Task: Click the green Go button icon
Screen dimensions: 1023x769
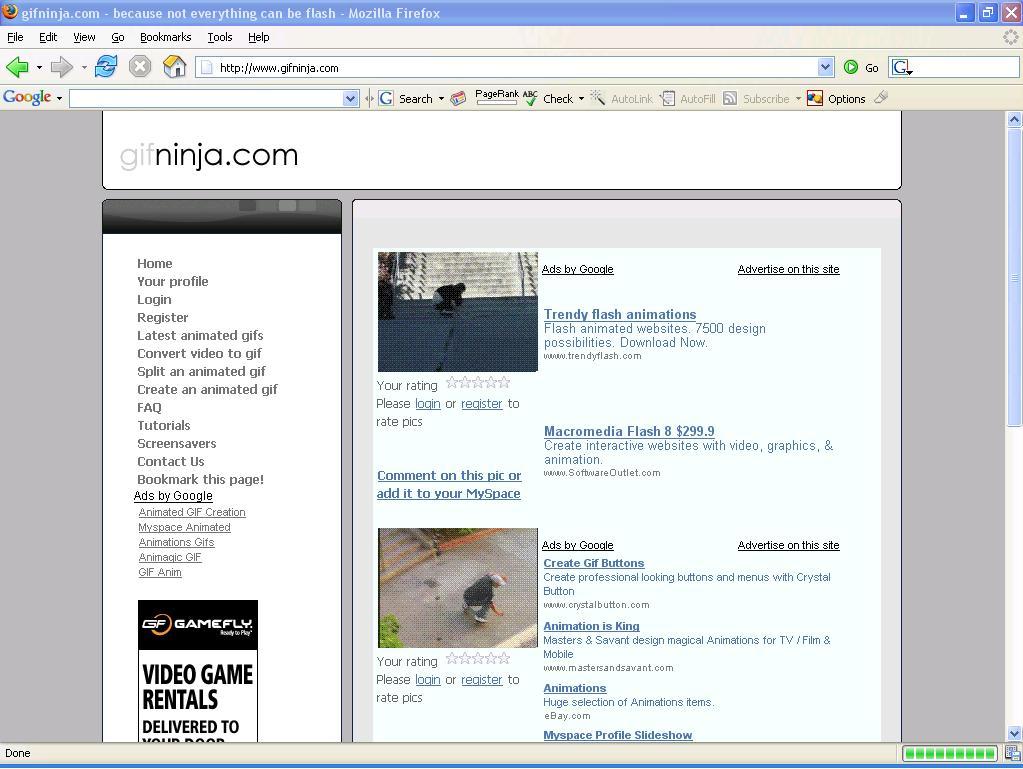Action: 851,67
